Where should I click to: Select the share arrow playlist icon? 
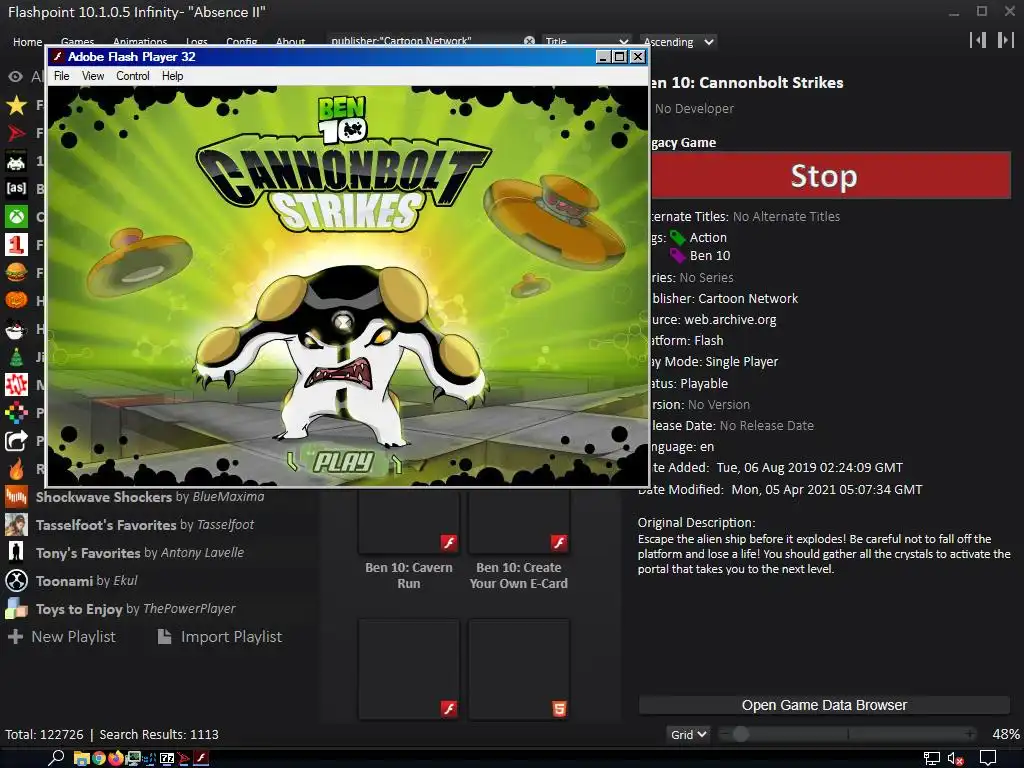click(16, 441)
